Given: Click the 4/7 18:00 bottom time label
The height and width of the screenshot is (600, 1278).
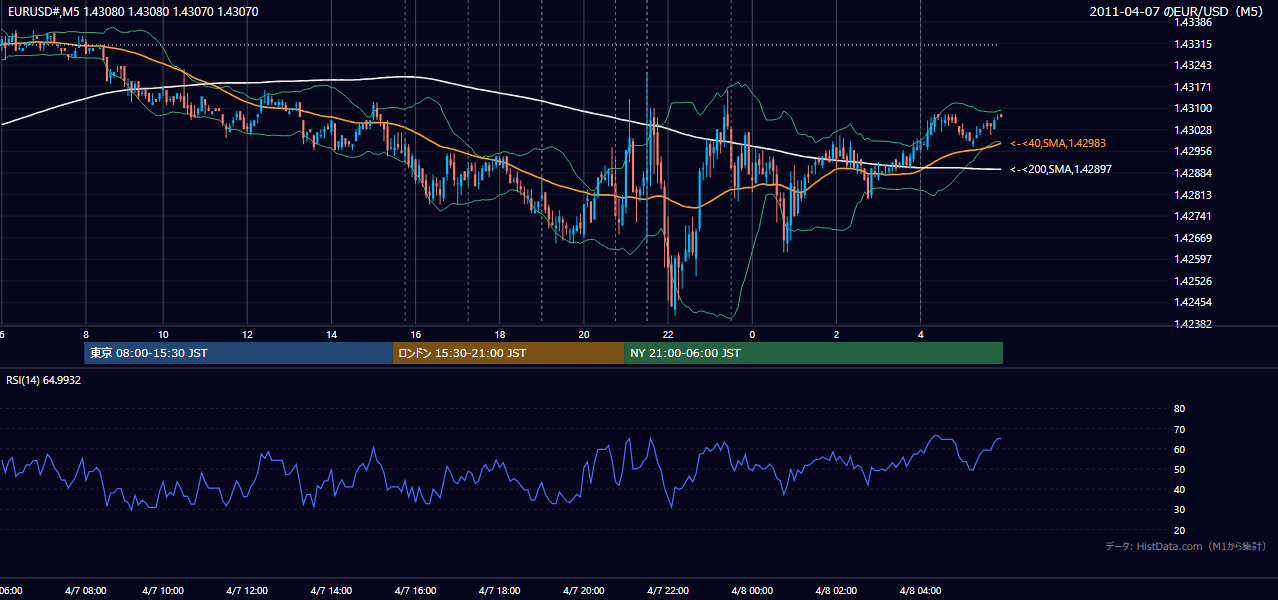Looking at the screenshot, I should coord(500,591).
